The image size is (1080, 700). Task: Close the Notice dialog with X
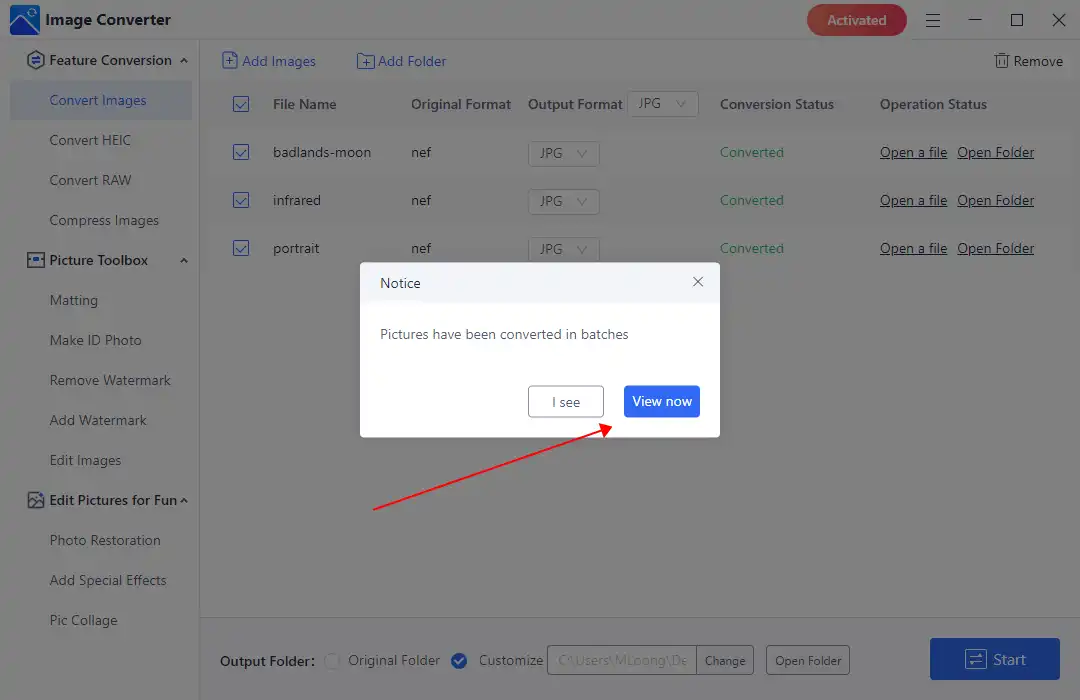(698, 282)
